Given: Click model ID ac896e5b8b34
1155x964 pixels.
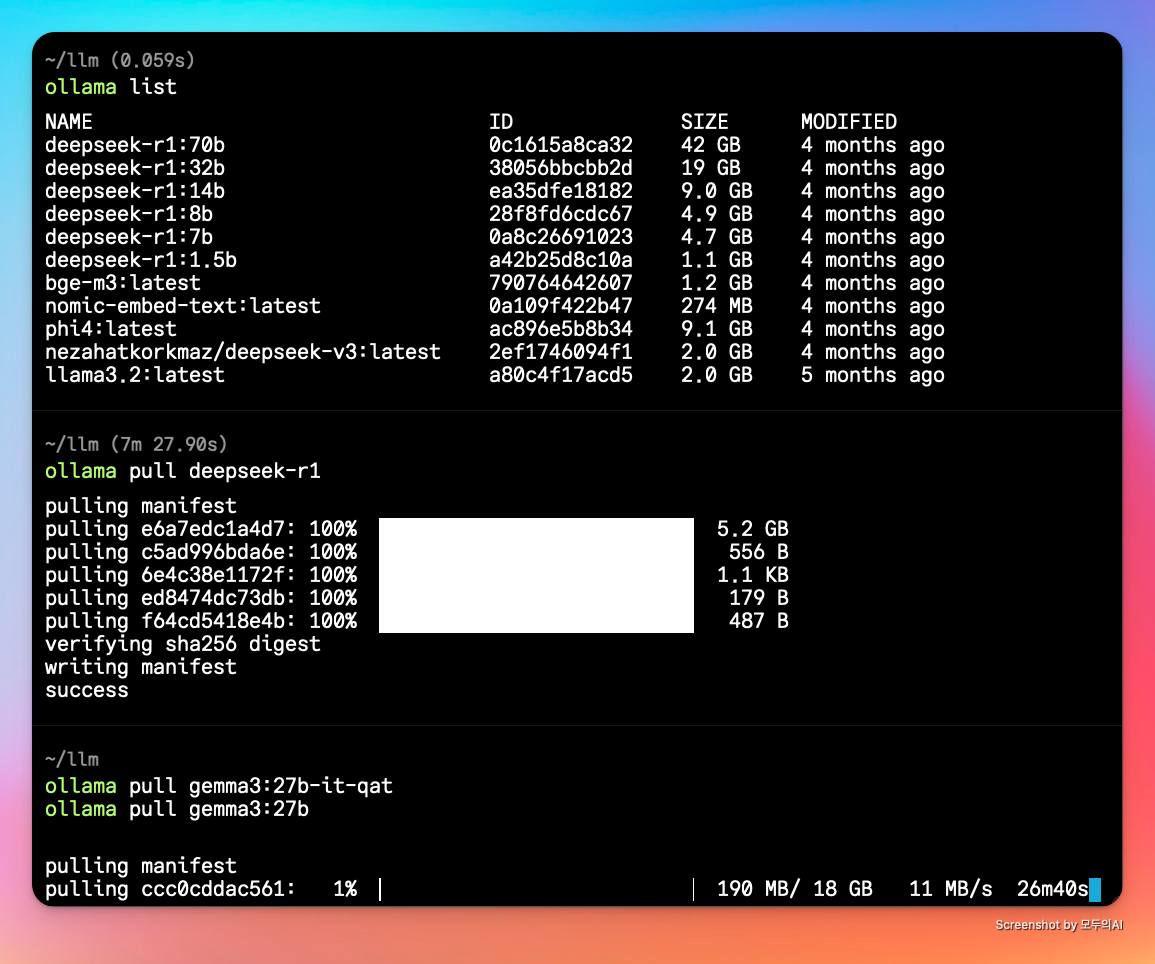Looking at the screenshot, I should 561,328.
